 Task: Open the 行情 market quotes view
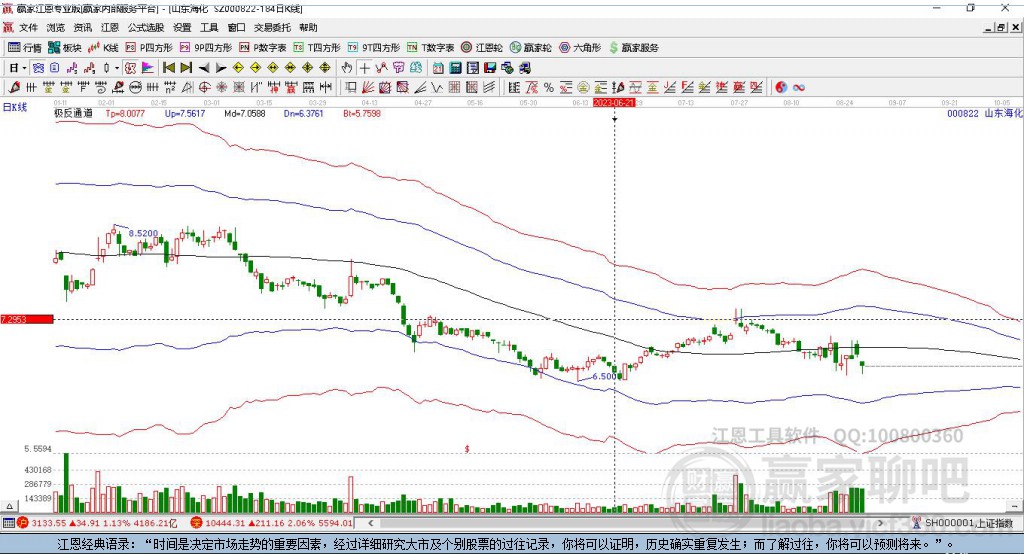tap(25, 48)
